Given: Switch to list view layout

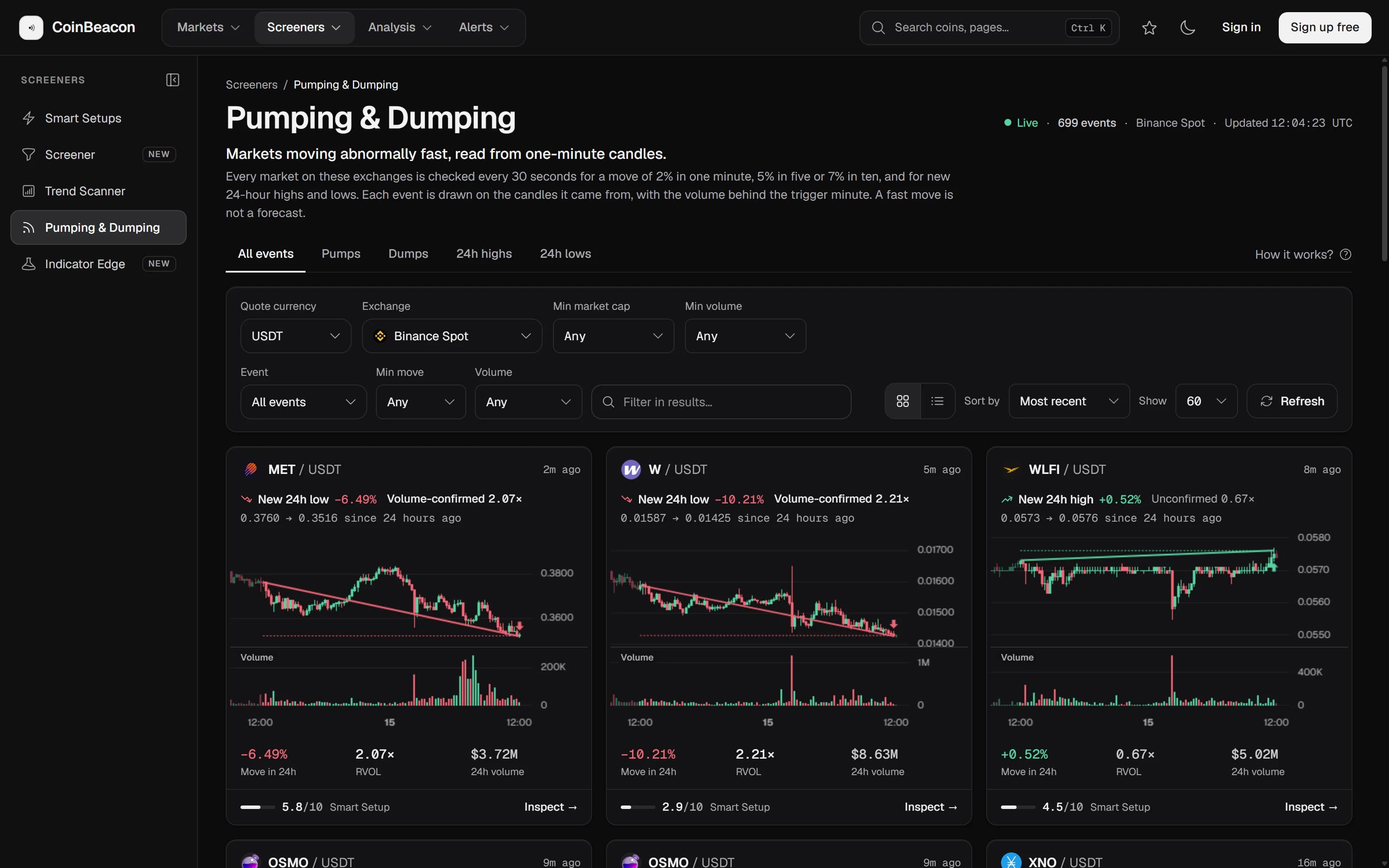Looking at the screenshot, I should tap(937, 401).
